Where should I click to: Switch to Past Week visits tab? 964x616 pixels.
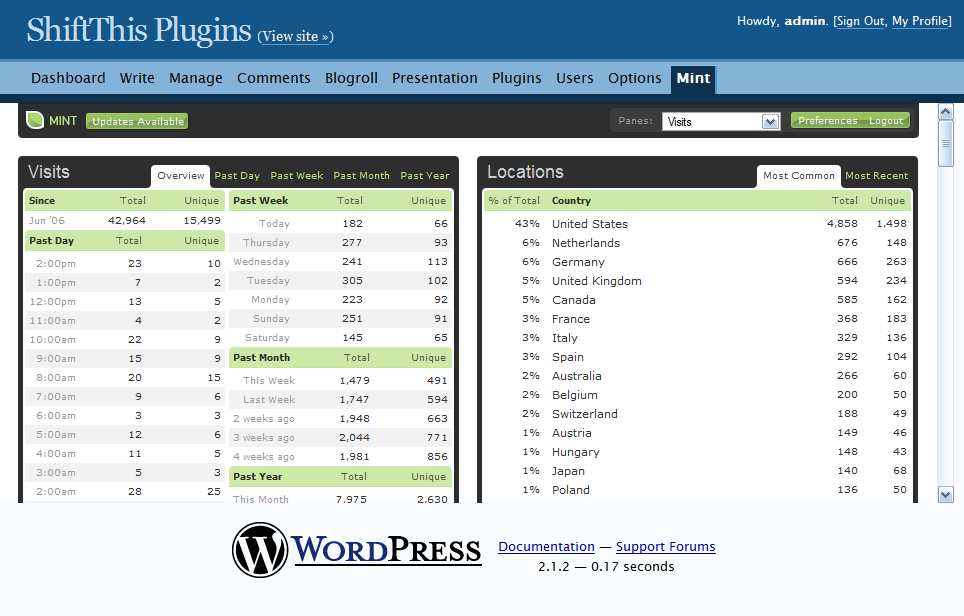point(296,176)
